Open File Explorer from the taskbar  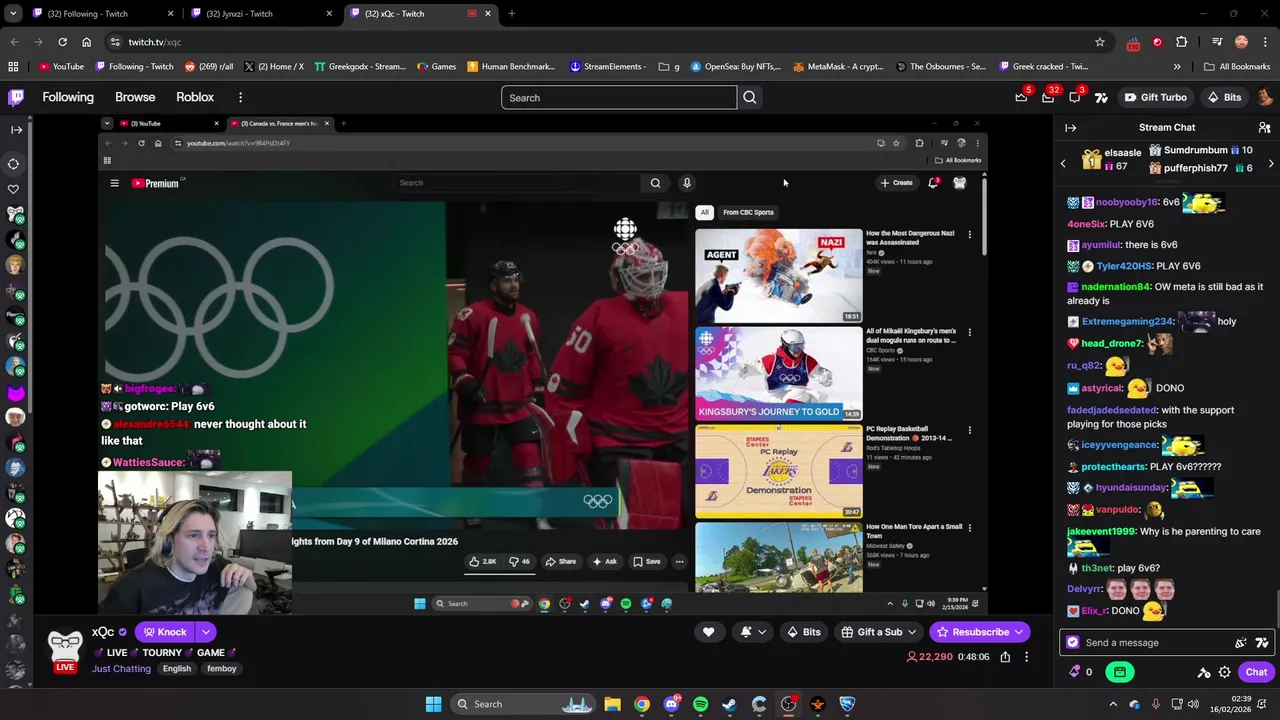[612, 704]
